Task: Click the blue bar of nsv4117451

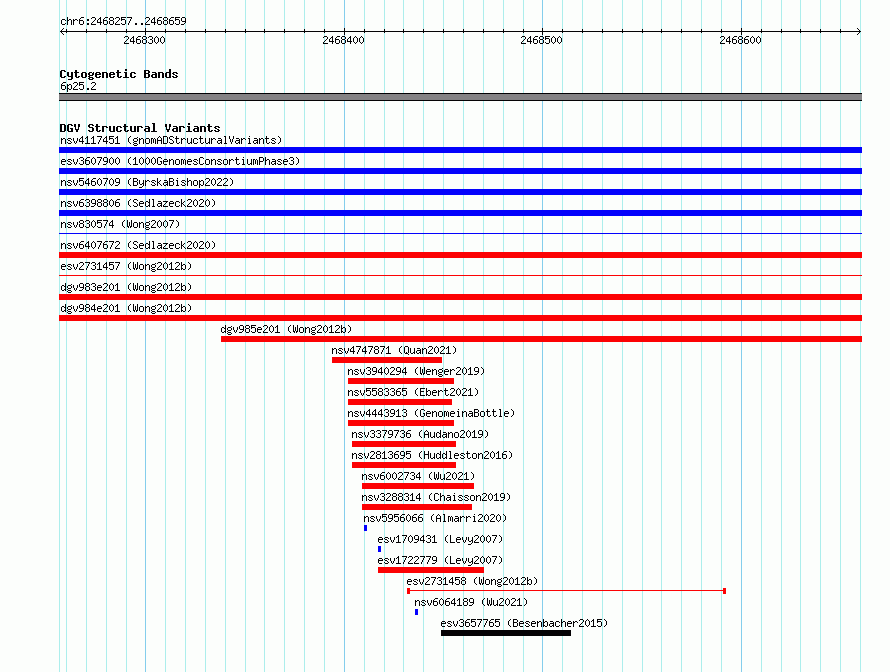Action: click(x=460, y=150)
